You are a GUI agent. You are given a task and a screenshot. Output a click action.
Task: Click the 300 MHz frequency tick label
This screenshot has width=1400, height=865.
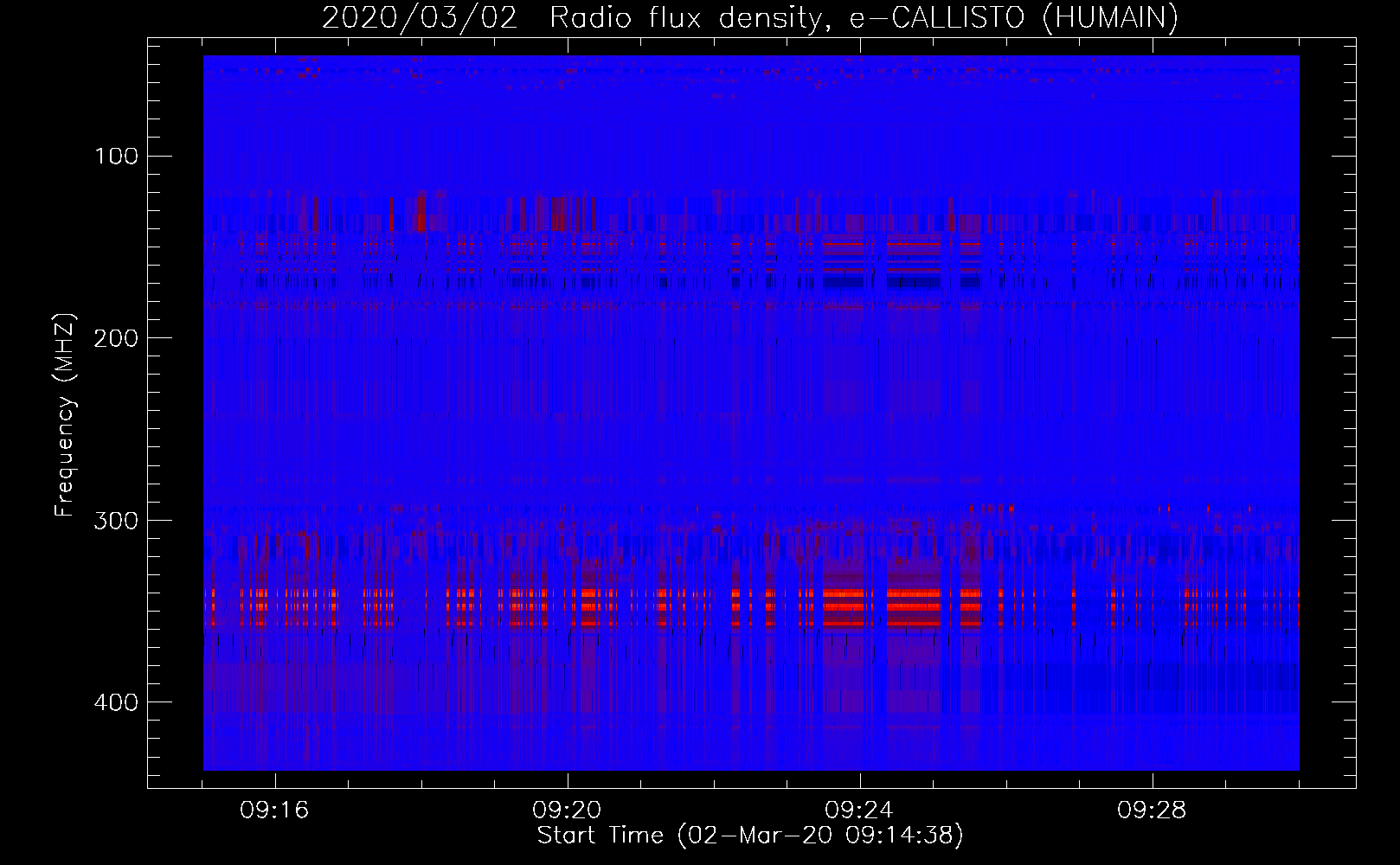[116, 521]
